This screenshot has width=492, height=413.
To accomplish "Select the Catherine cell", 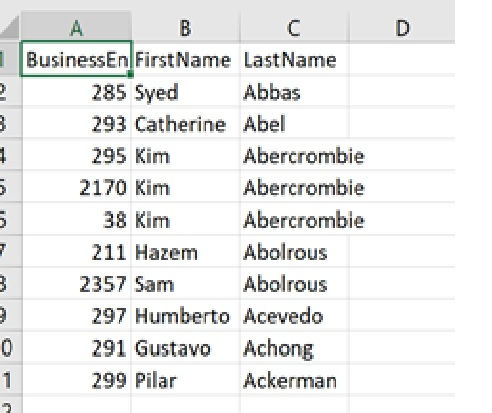I will coord(186,124).
